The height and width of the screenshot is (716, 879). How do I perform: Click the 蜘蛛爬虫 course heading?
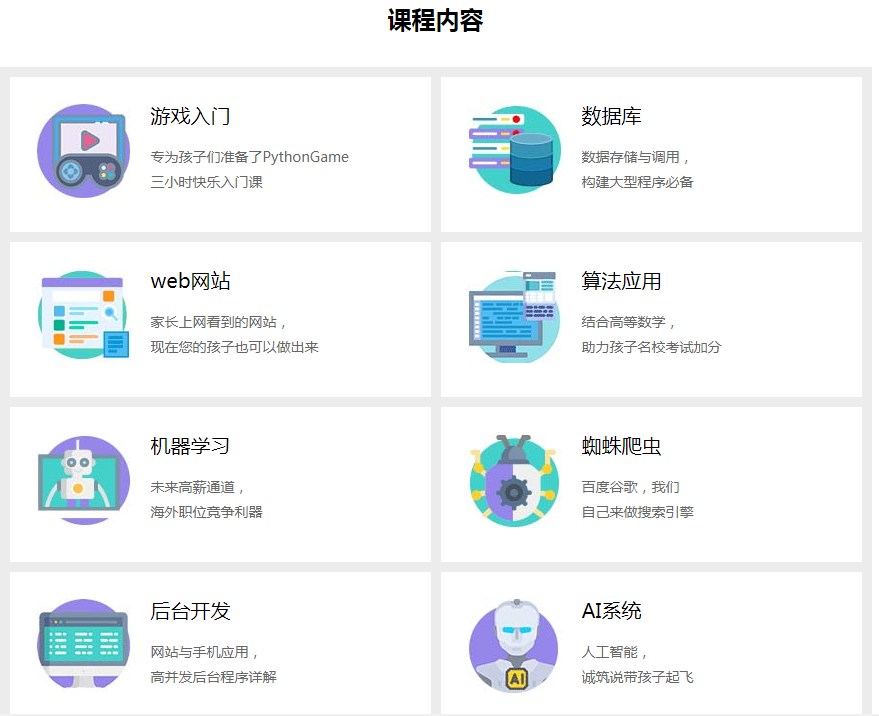[x=621, y=446]
